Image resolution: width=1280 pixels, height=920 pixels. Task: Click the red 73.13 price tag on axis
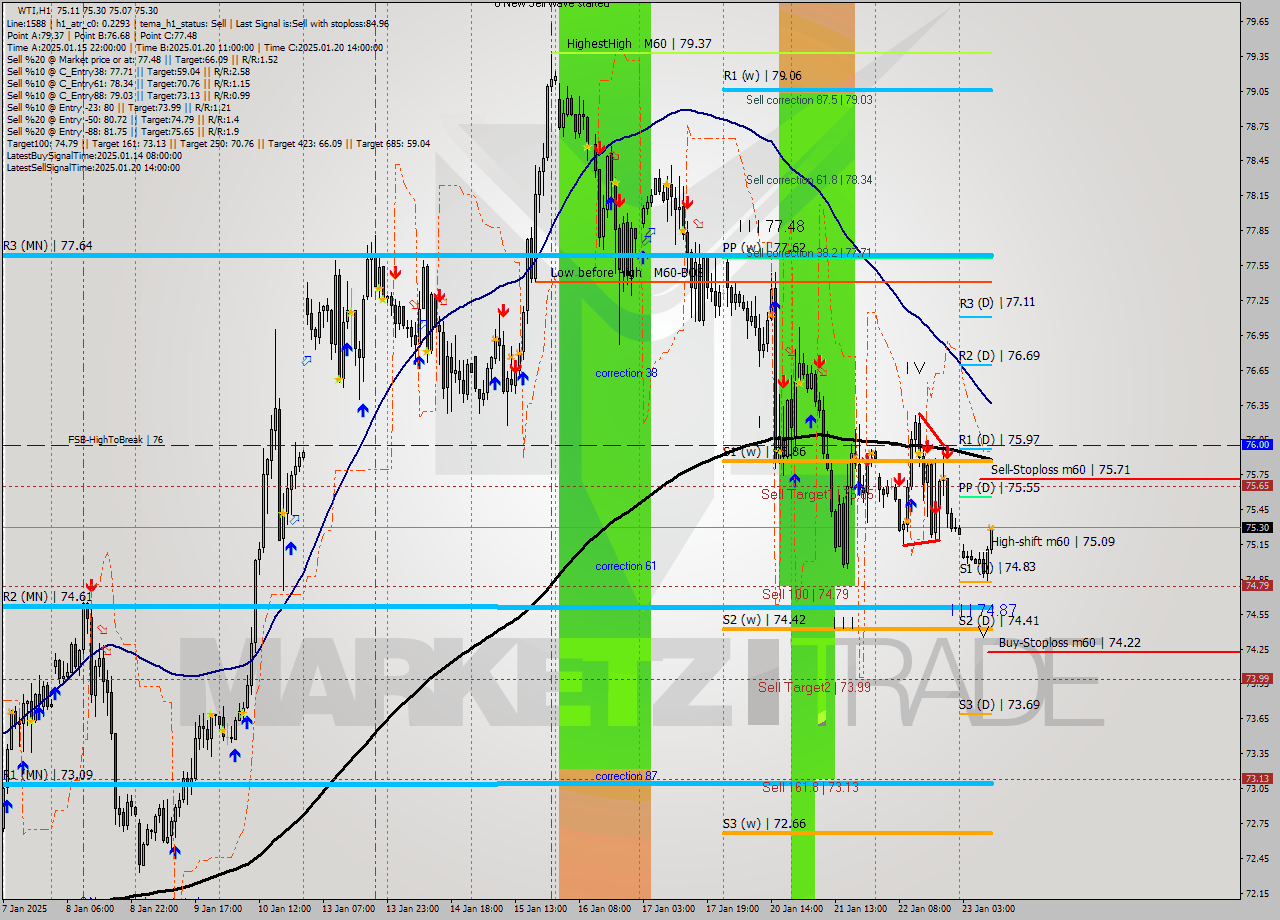(1257, 778)
